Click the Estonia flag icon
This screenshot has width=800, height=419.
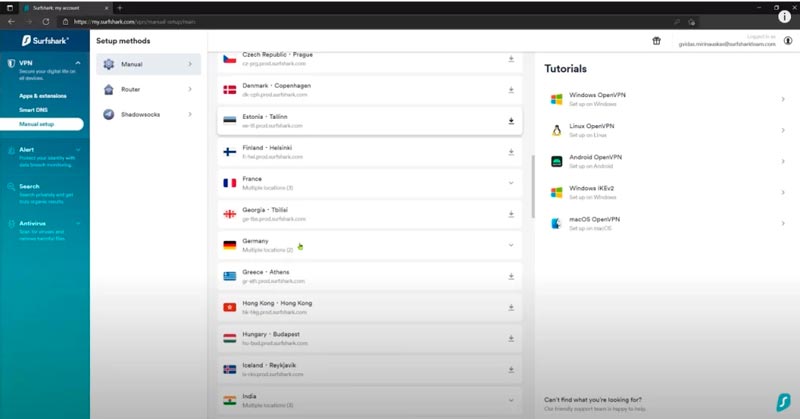(230, 121)
